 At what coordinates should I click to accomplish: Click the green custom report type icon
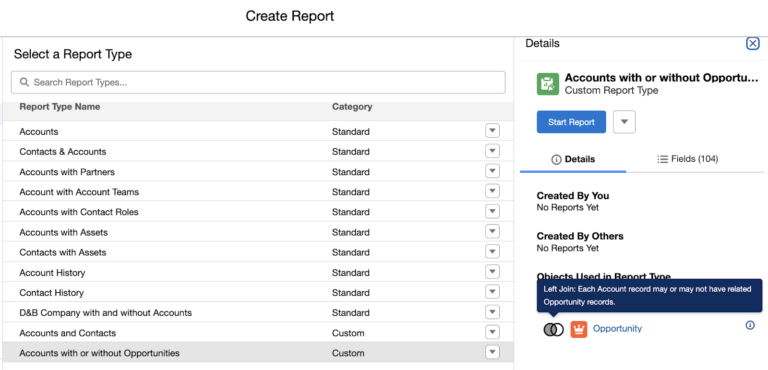(548, 84)
